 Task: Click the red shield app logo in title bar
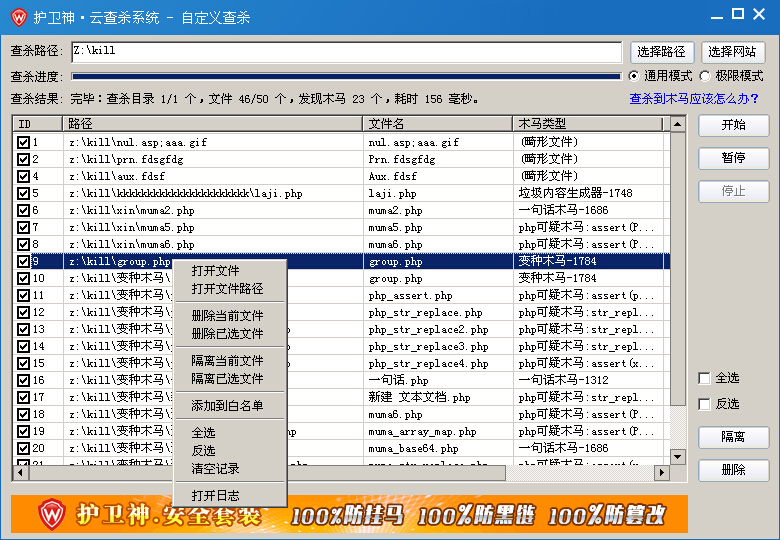(19, 17)
